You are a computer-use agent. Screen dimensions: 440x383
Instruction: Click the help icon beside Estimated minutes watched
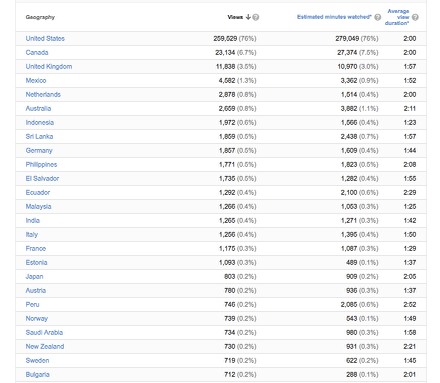pos(377,17)
